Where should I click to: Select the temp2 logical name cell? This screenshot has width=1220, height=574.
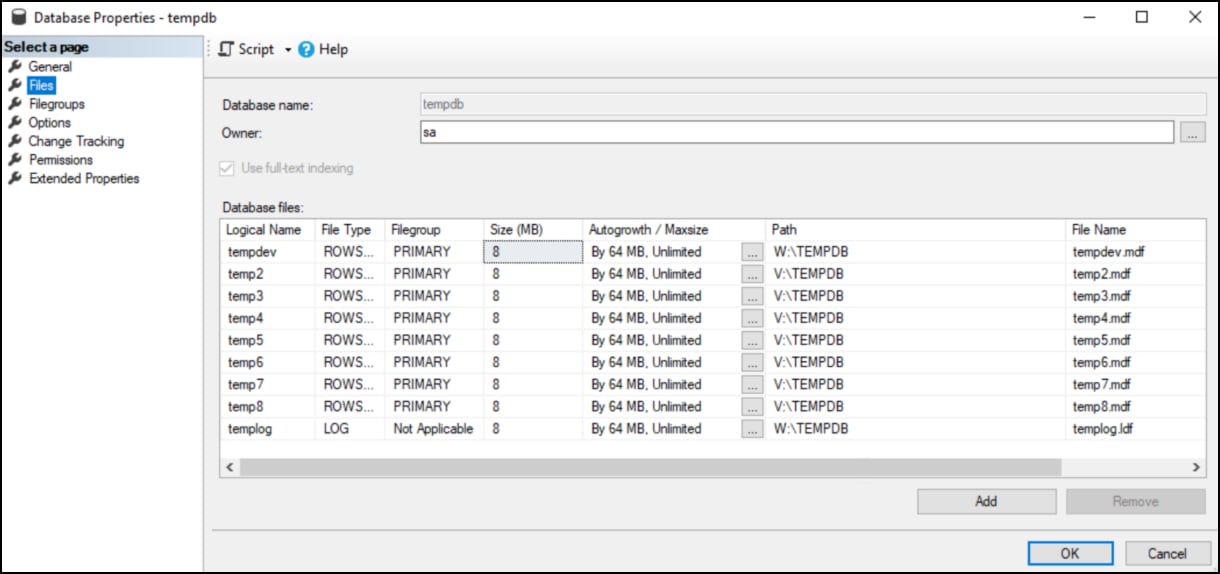[267, 274]
